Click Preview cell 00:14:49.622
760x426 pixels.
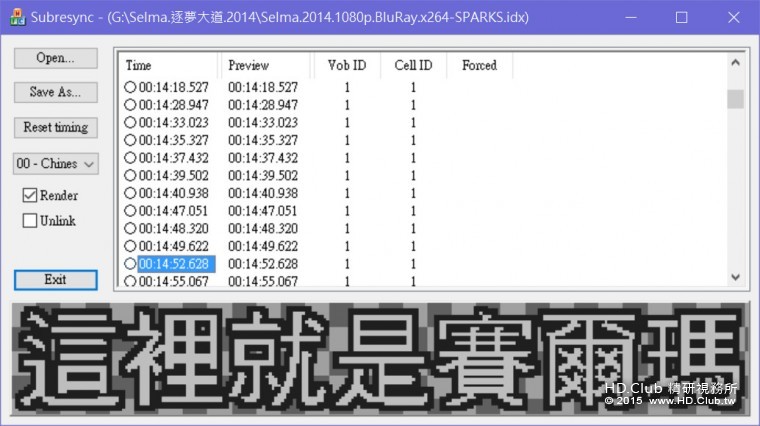pos(263,246)
